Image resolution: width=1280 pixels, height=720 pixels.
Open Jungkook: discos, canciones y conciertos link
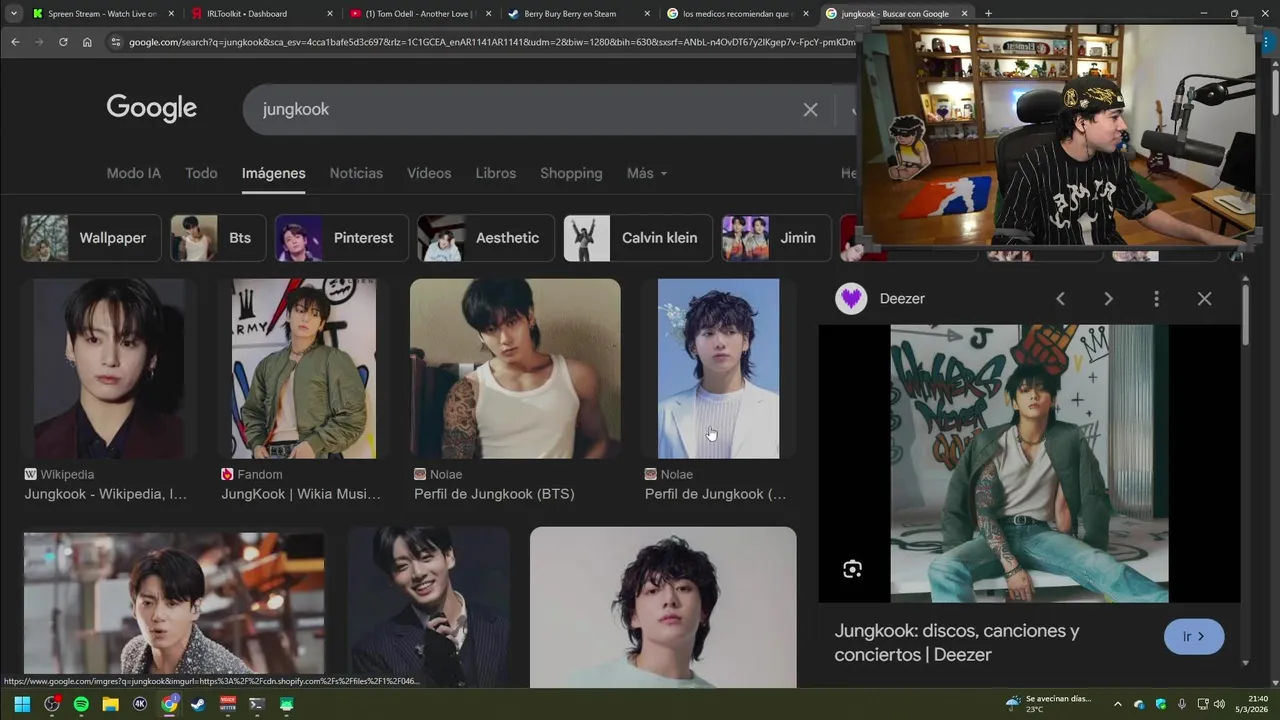click(957, 643)
